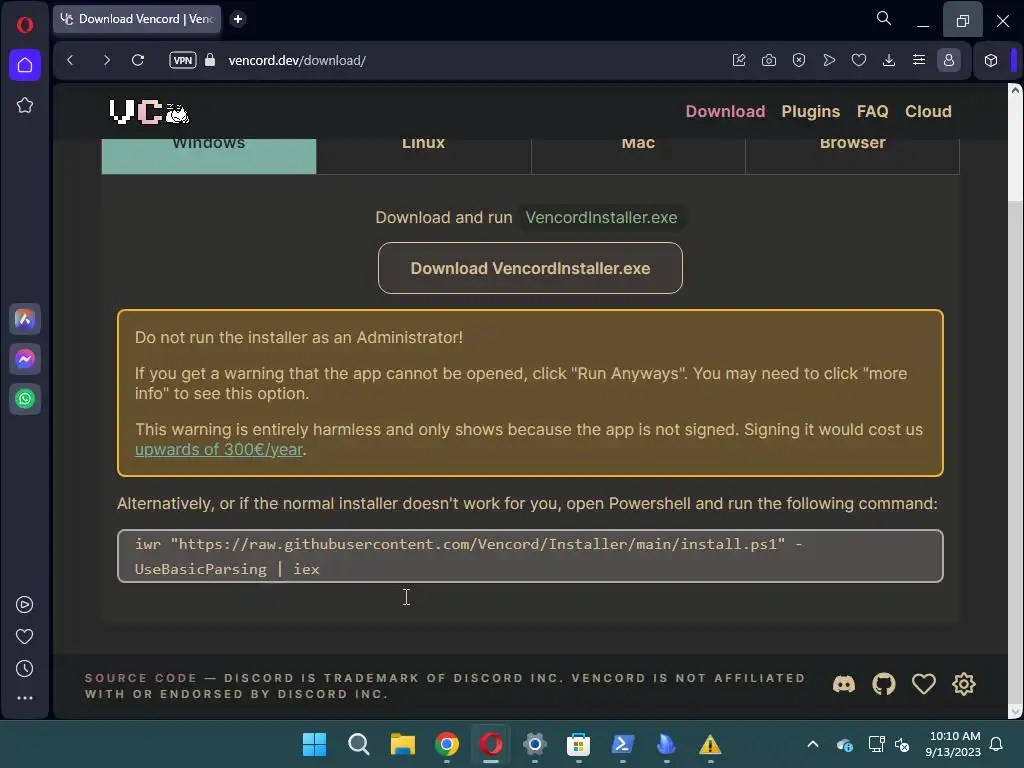Open bookmarks star in Opera sidebar
This screenshot has width=1024, height=768.
coord(25,105)
